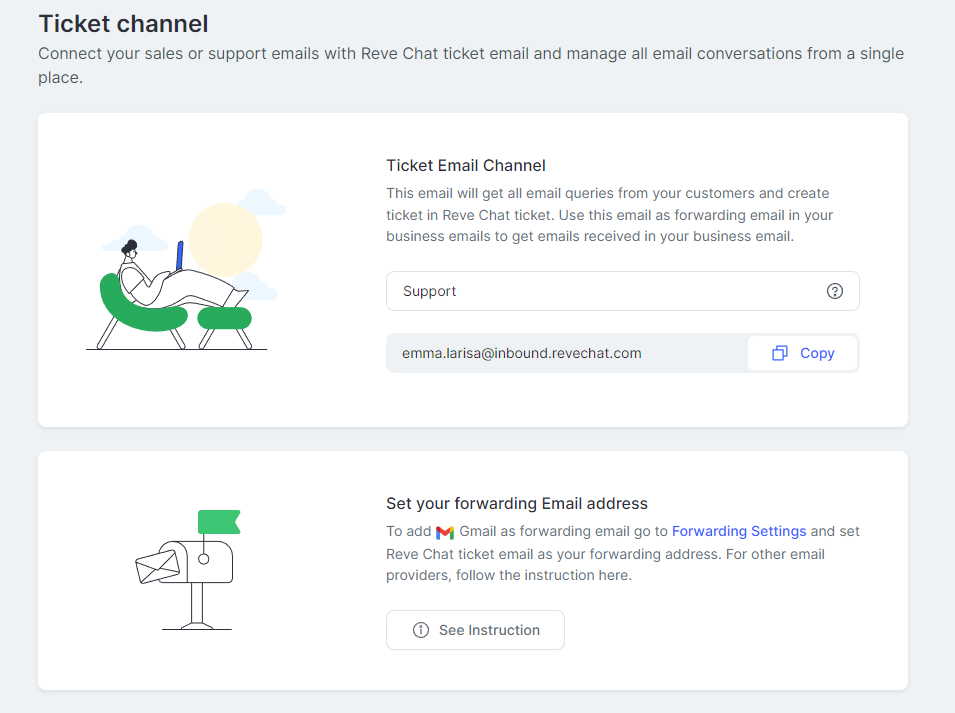Screen dimensions: 955x713
Task: Click the Ticket channel page heading
Action: [124, 24]
